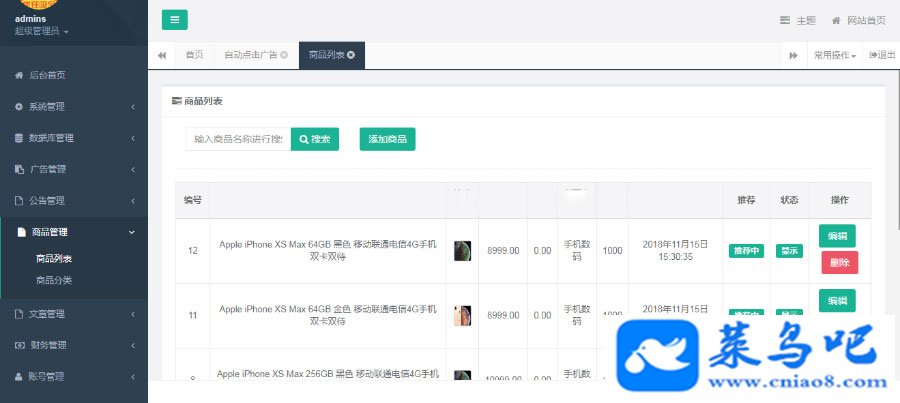This screenshot has height=403, width=900.
Task: Click the theme icon beside 主题
Action: click(x=785, y=21)
